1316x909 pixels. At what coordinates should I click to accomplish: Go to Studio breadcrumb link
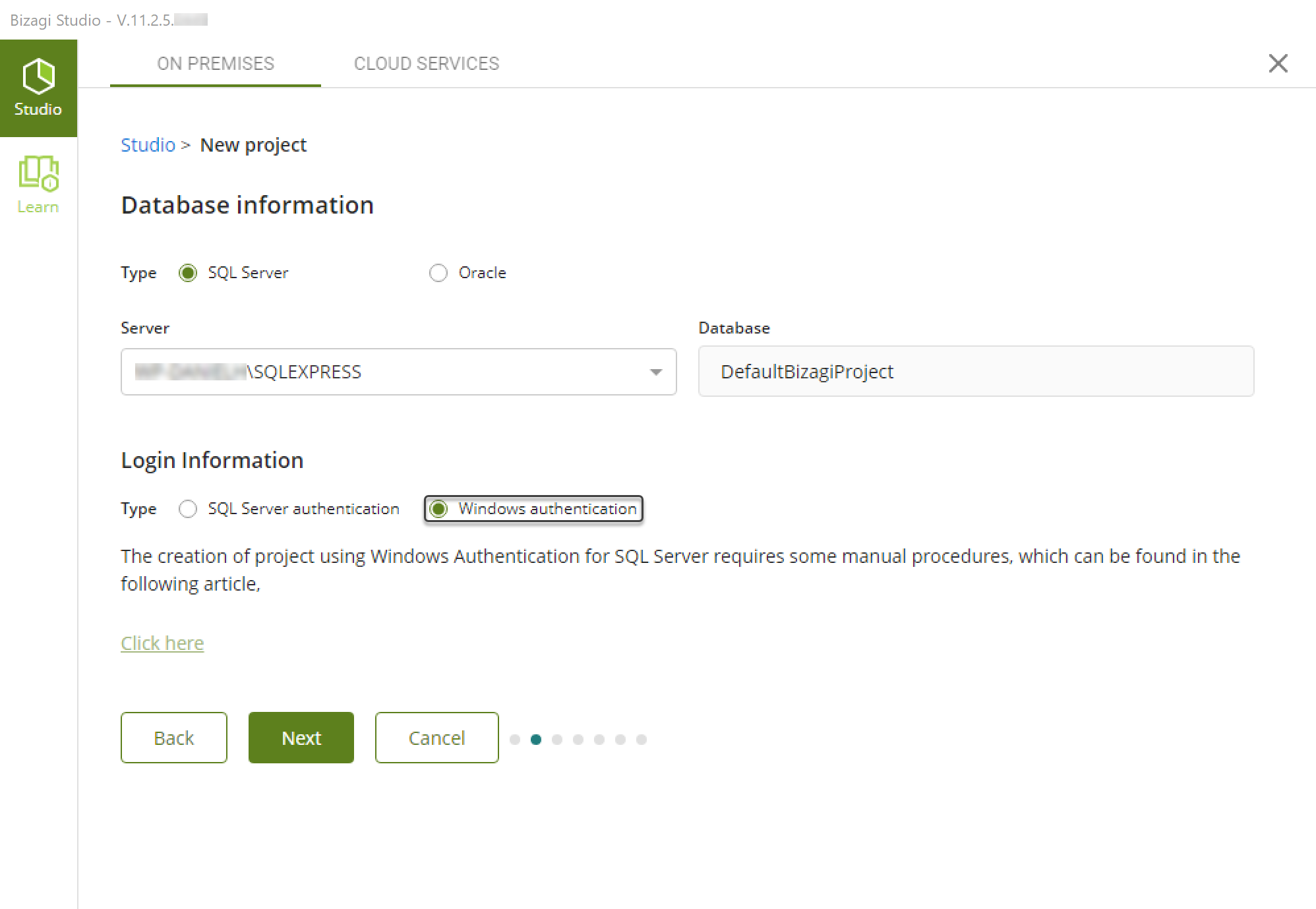(x=148, y=145)
